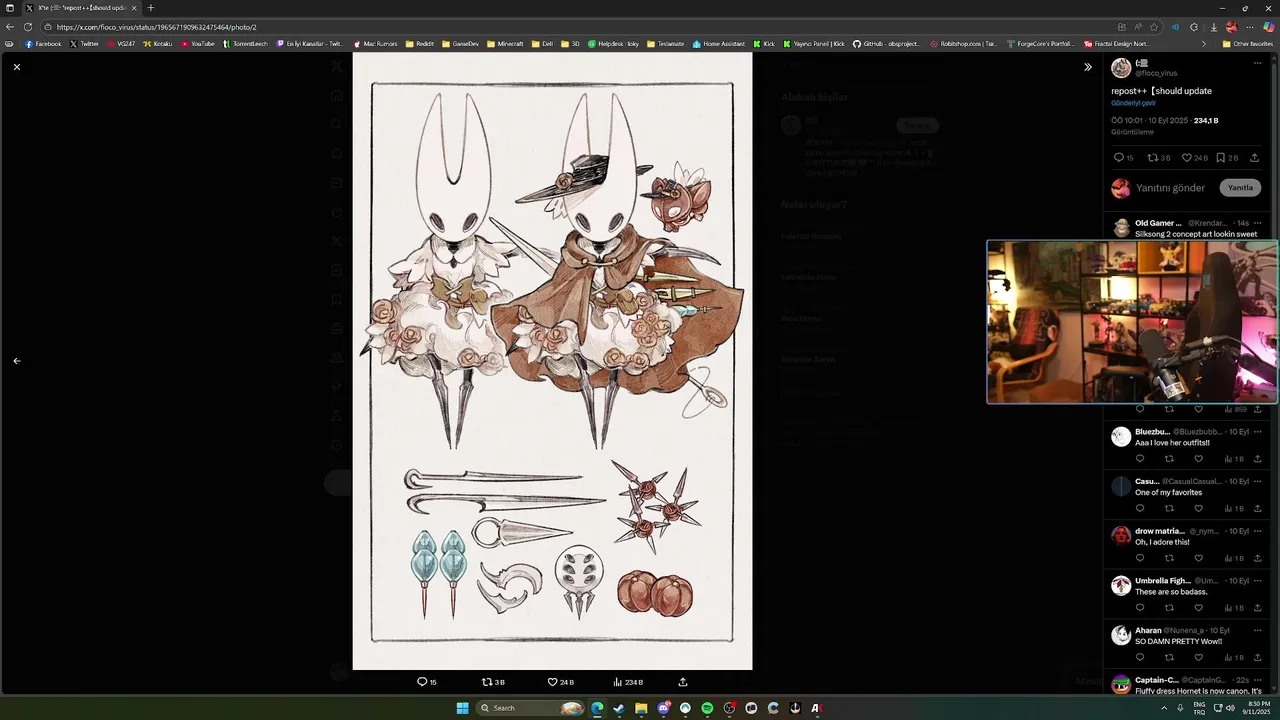Reply to the 'One of my favorites' comment
The width and height of the screenshot is (1280, 720).
tap(1139, 508)
